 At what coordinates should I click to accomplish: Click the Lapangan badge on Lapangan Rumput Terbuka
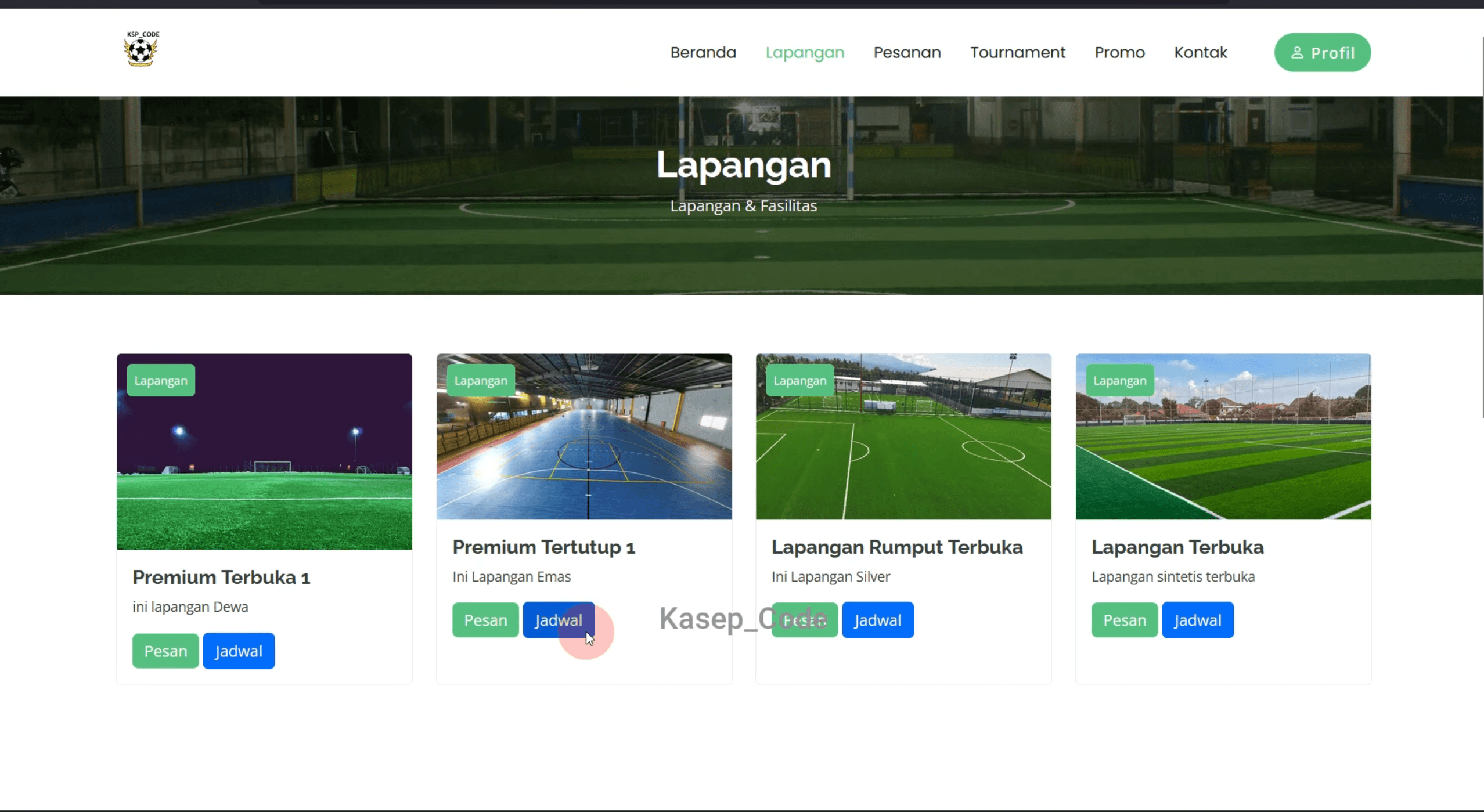click(x=800, y=380)
